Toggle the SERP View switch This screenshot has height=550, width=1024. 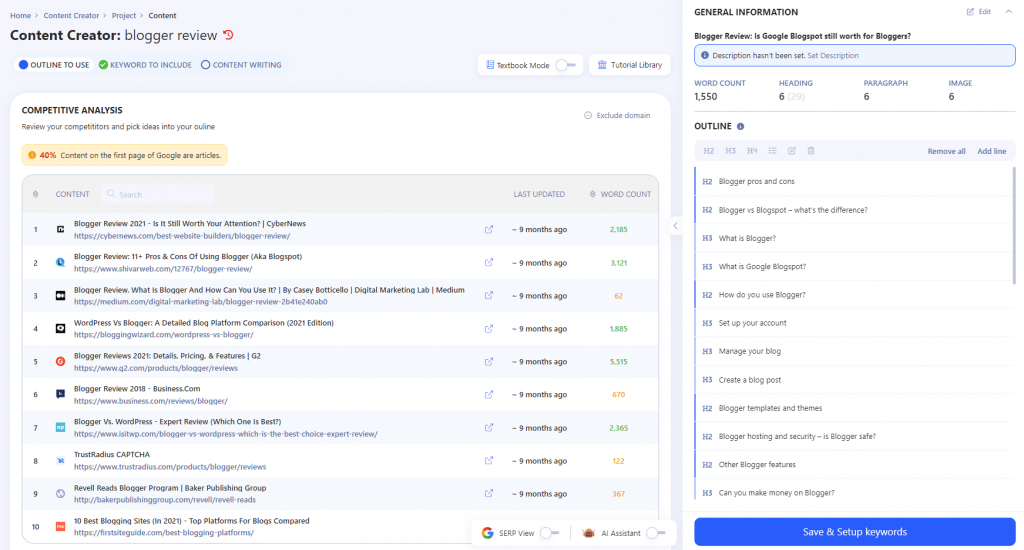(549, 533)
